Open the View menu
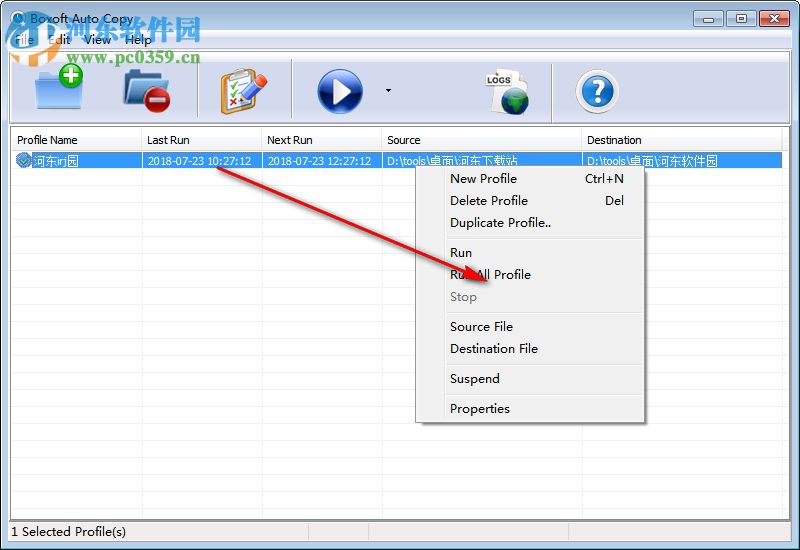This screenshot has width=800, height=550. pyautogui.click(x=97, y=39)
